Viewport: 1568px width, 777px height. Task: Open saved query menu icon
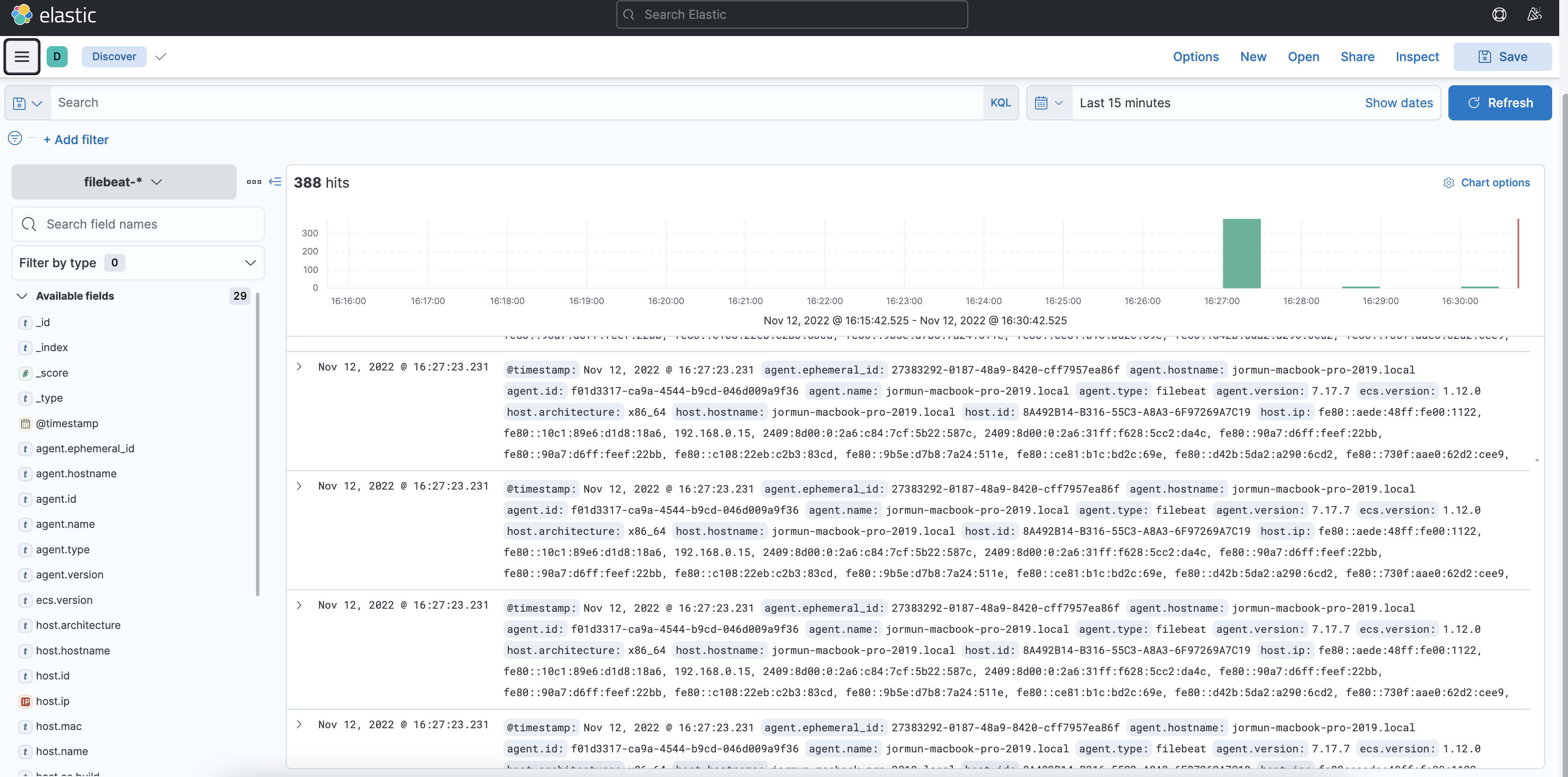(x=27, y=103)
